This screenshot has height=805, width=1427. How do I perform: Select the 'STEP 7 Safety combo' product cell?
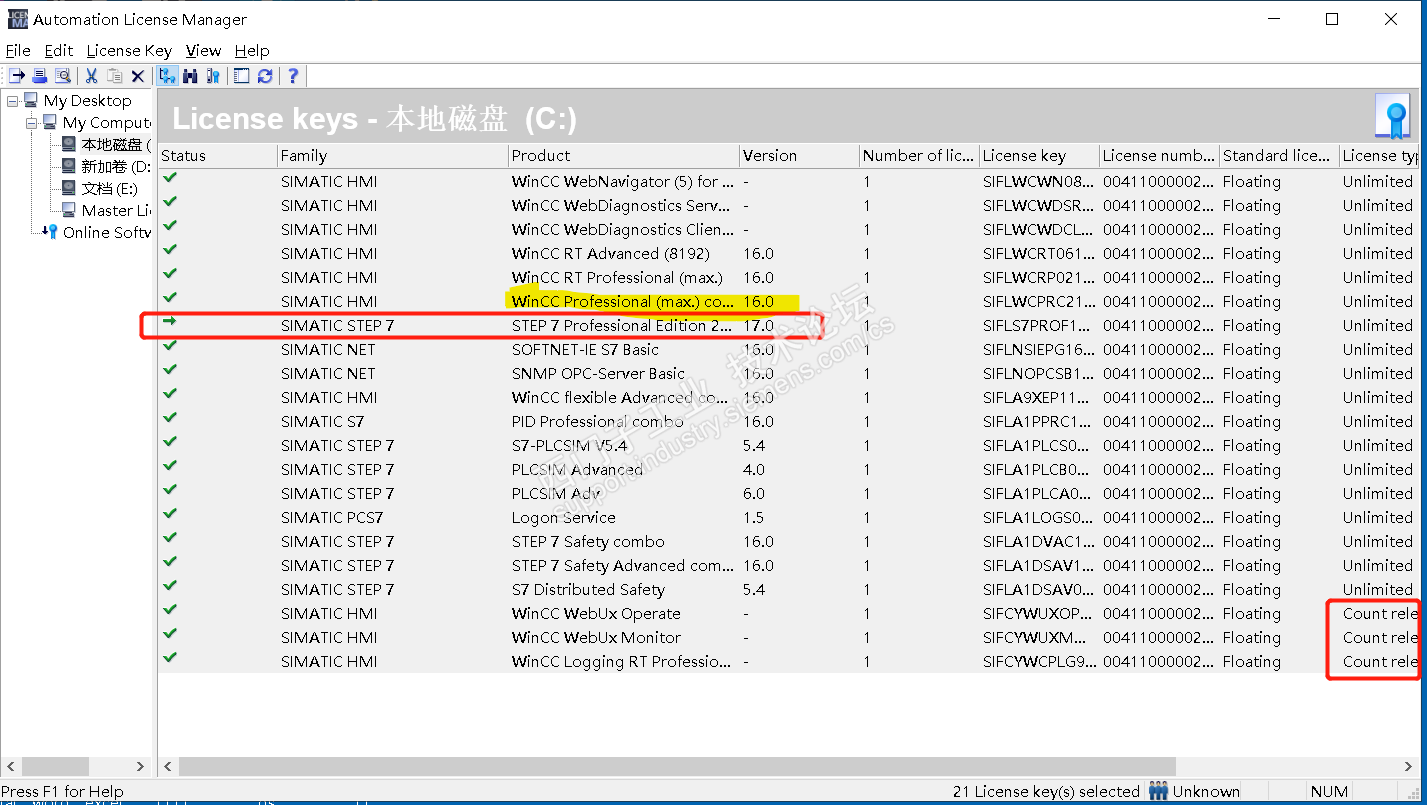(x=588, y=541)
